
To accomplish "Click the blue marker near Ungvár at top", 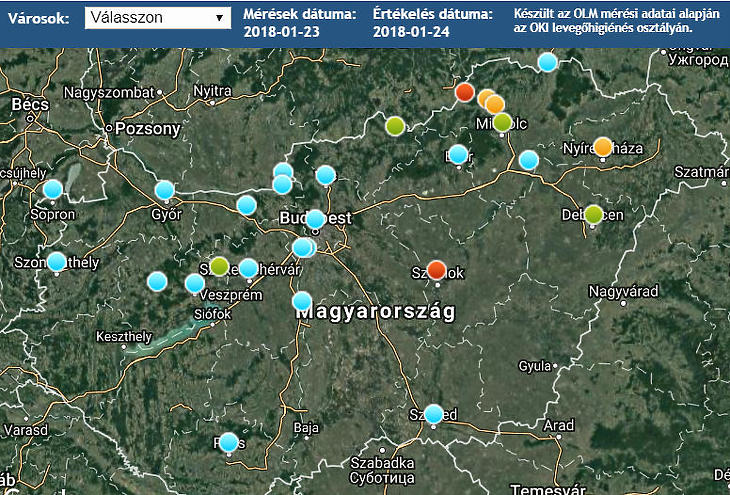I will pos(548,62).
